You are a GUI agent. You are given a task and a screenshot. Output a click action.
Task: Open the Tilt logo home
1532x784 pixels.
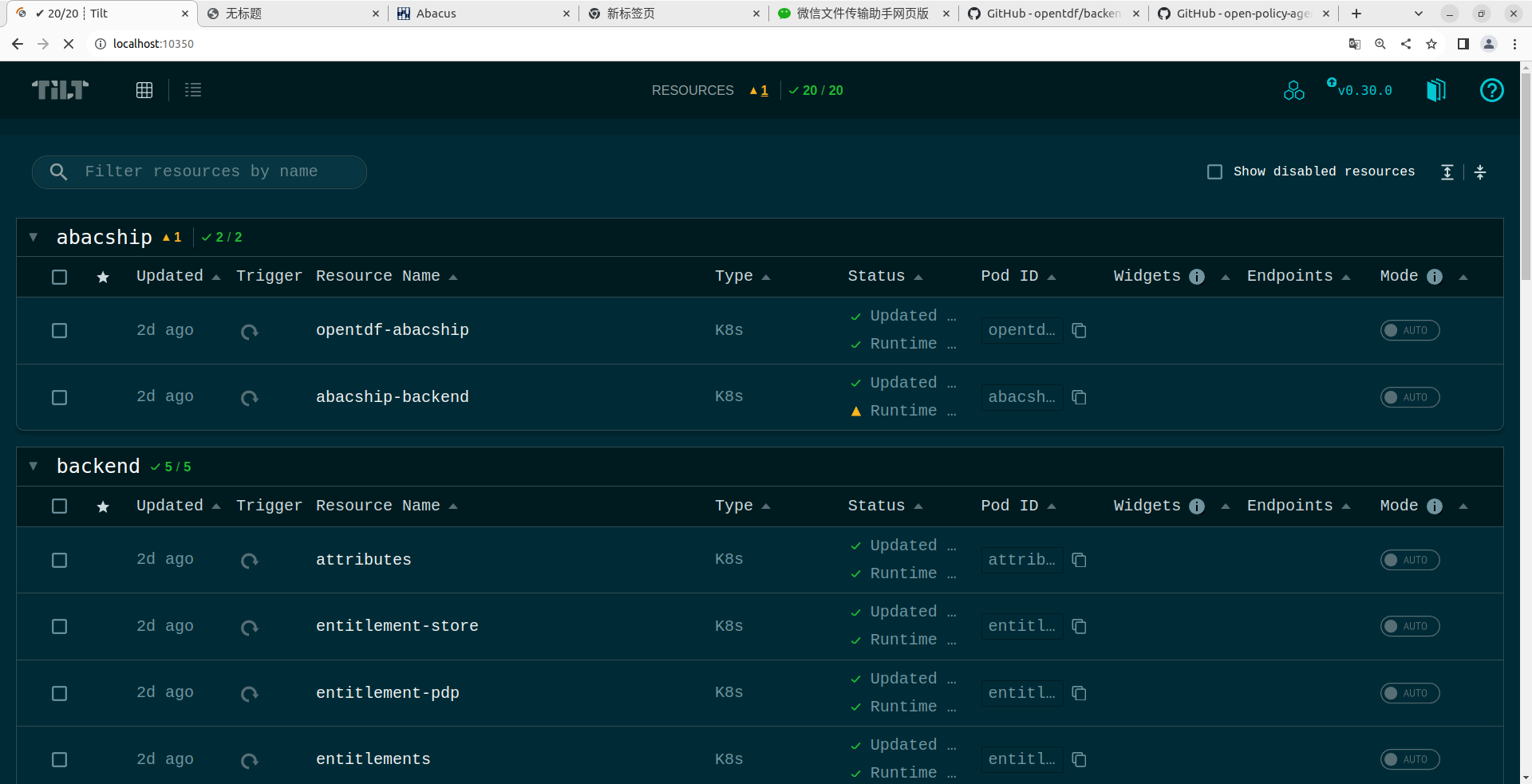60,90
